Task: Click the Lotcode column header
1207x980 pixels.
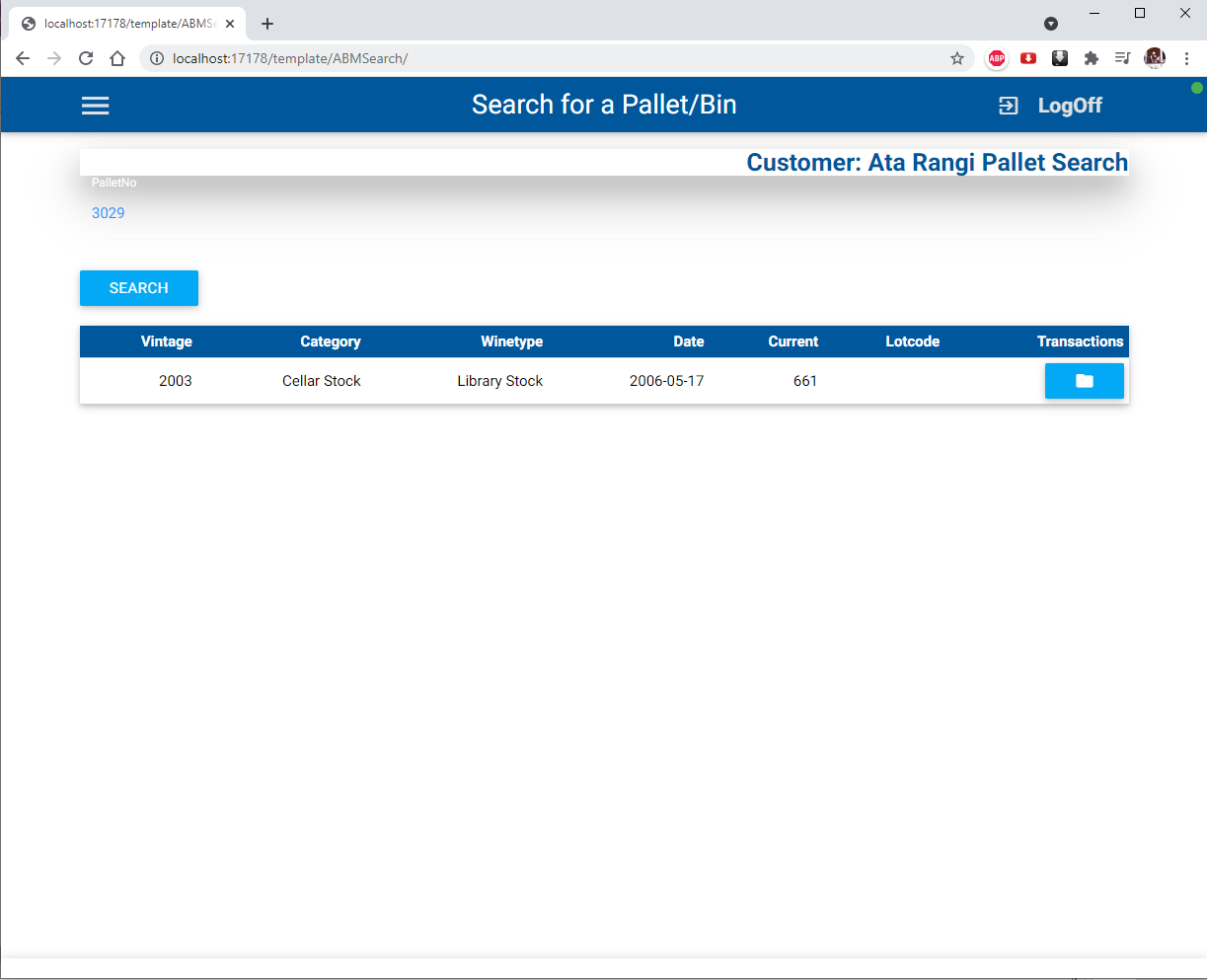Action: pos(913,341)
